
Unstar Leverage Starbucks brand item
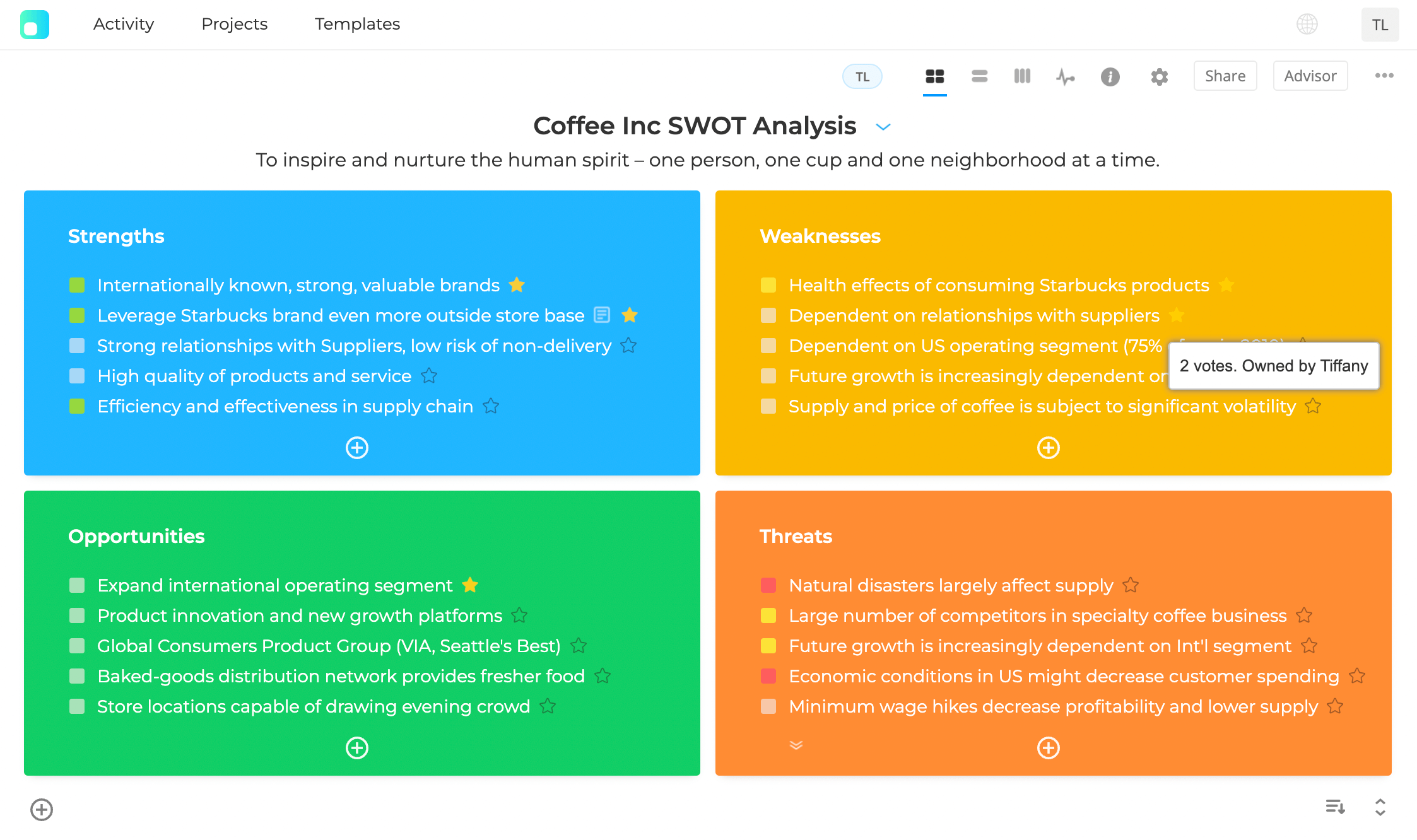point(630,315)
